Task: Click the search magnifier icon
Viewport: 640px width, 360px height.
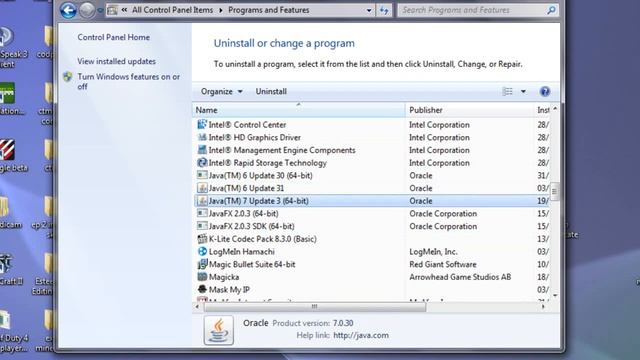Action: 551,10
